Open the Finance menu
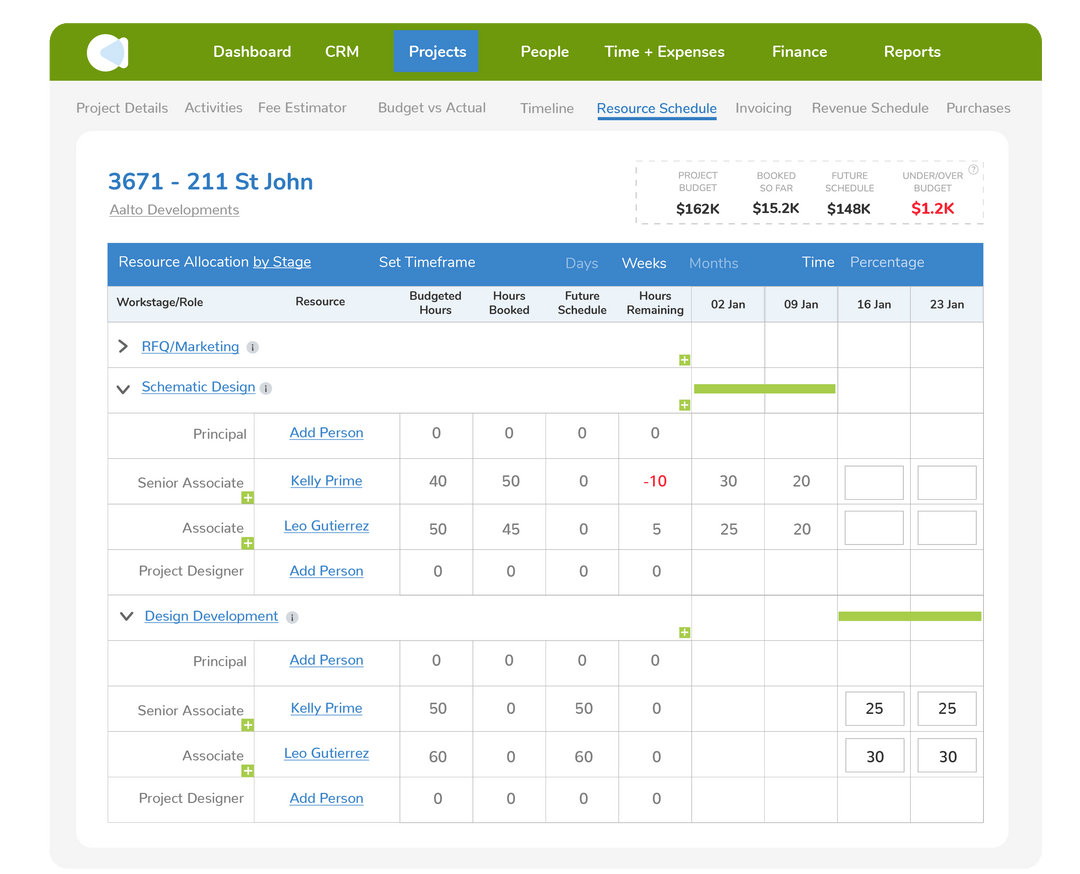 [x=799, y=52]
